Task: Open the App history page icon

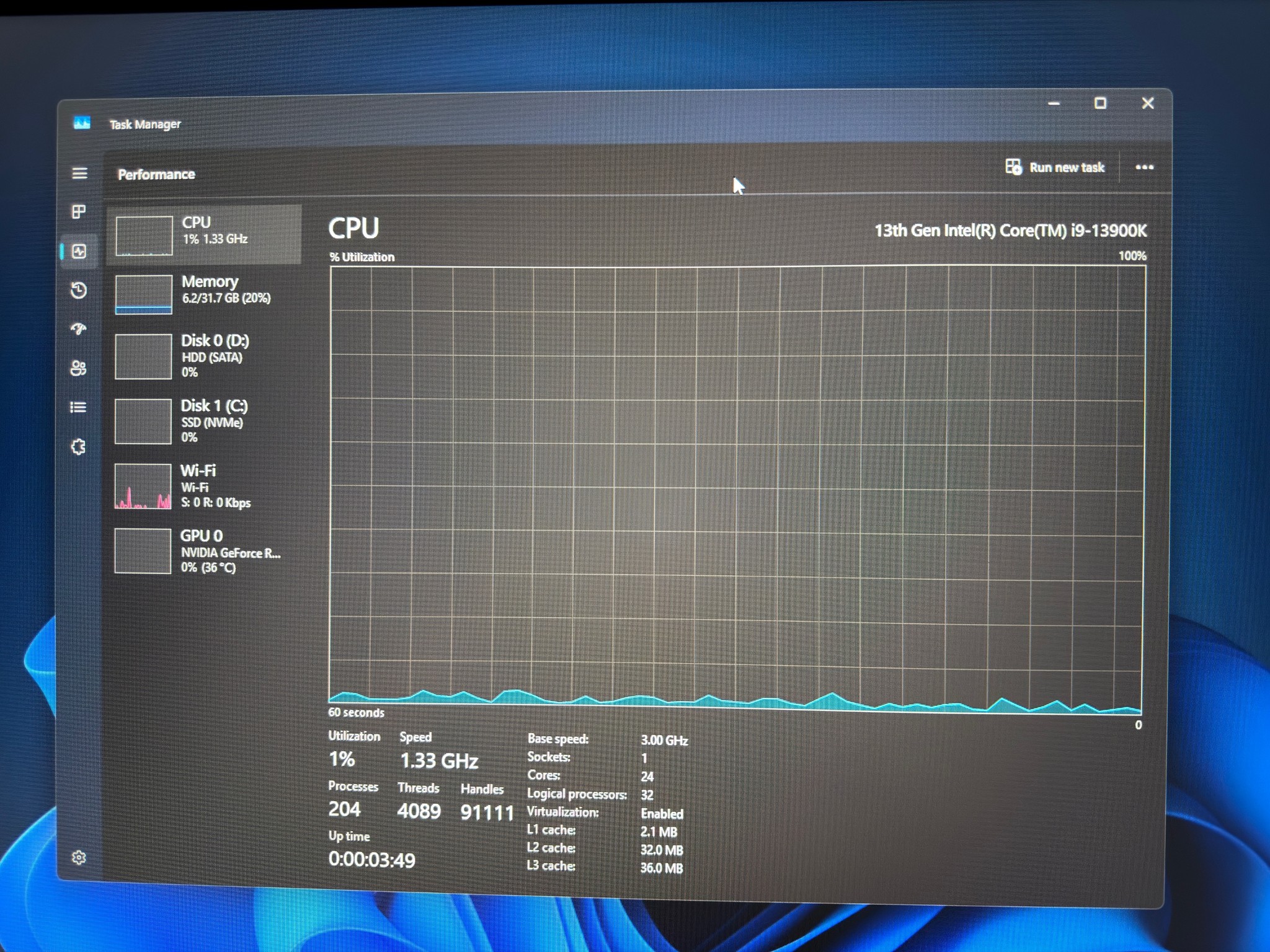Action: [x=79, y=290]
